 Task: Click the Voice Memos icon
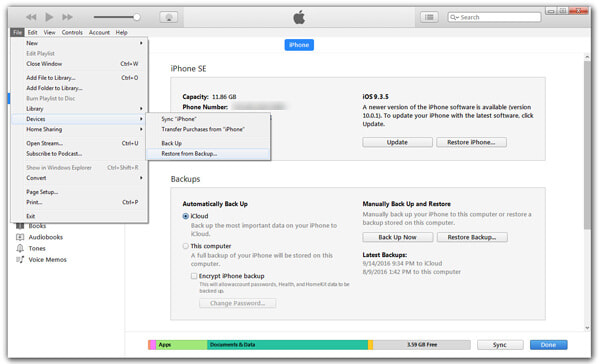click(20, 260)
